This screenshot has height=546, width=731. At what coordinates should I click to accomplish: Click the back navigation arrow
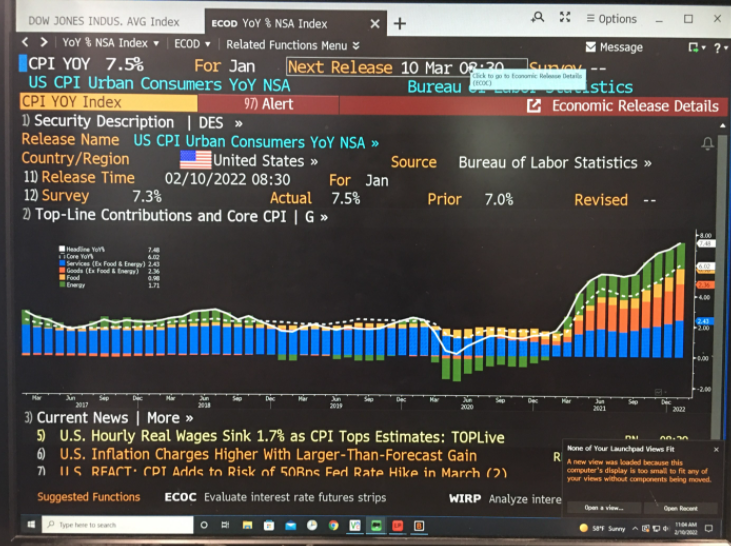pos(27,43)
